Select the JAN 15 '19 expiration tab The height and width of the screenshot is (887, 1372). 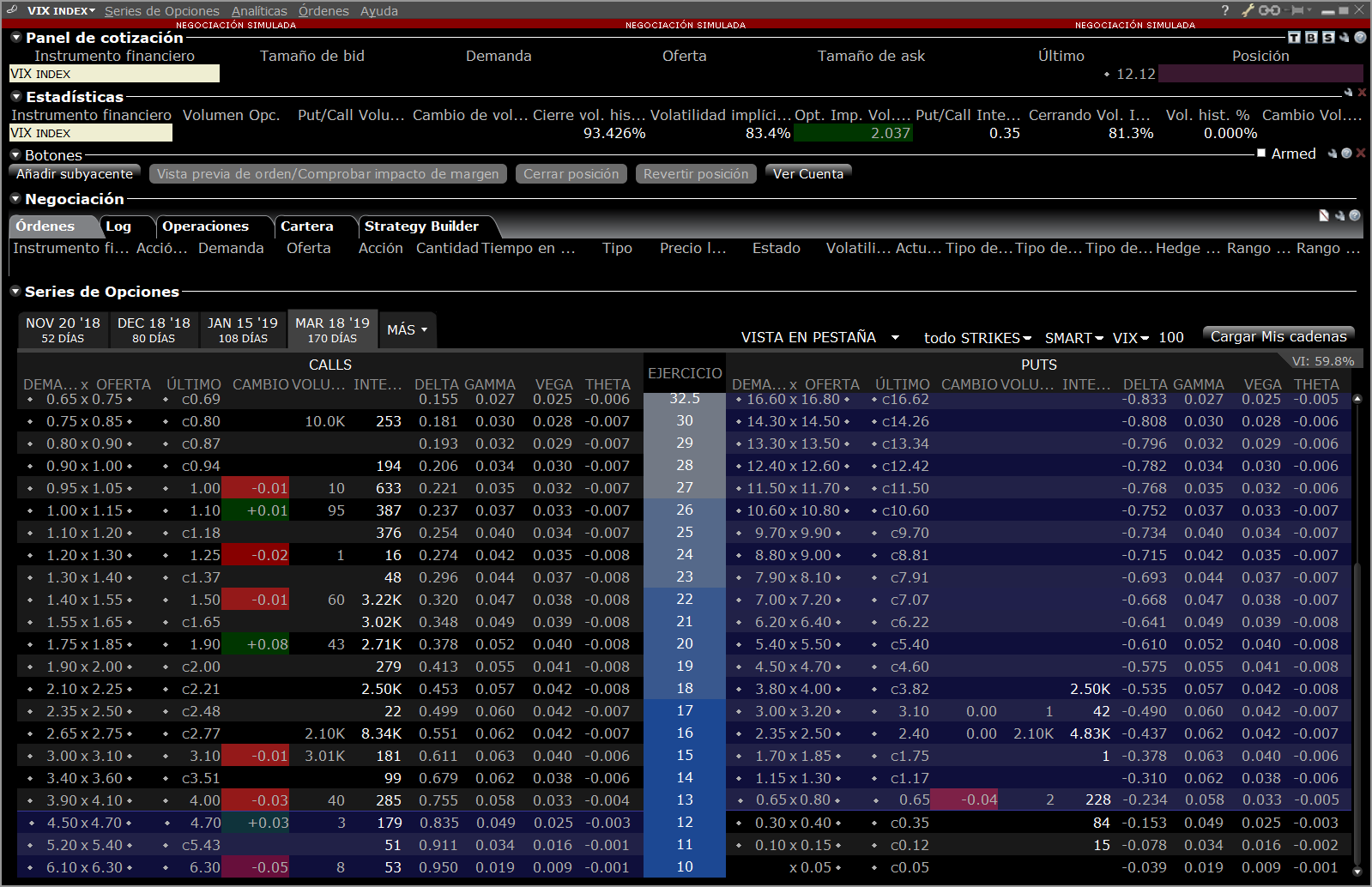(243, 329)
